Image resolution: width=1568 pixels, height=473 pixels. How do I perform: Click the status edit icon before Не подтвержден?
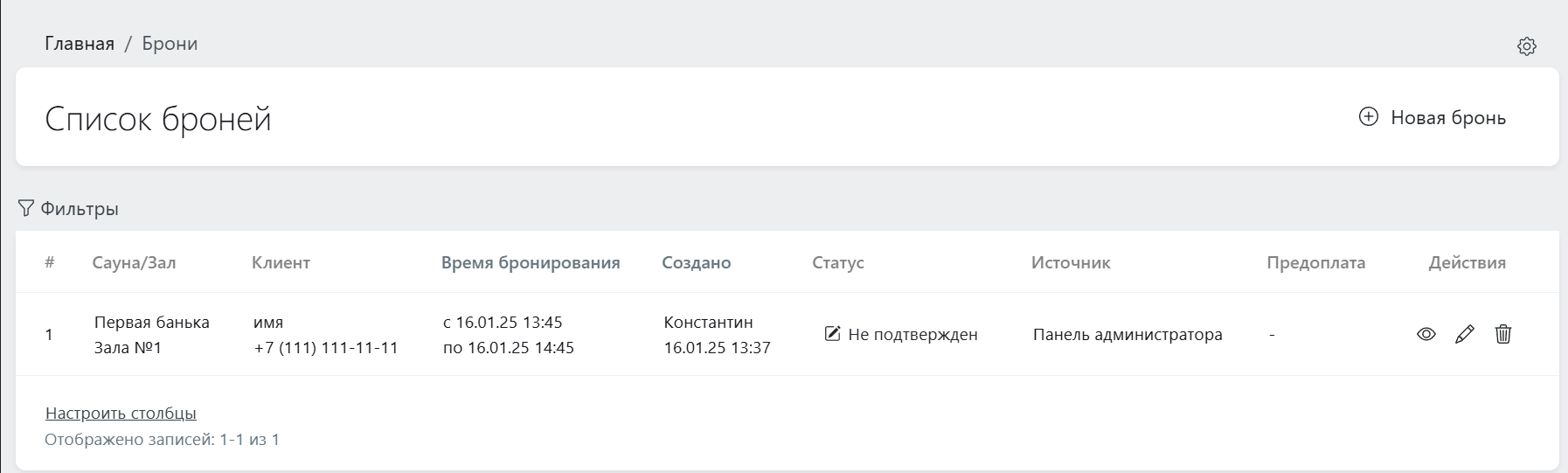pos(832,333)
